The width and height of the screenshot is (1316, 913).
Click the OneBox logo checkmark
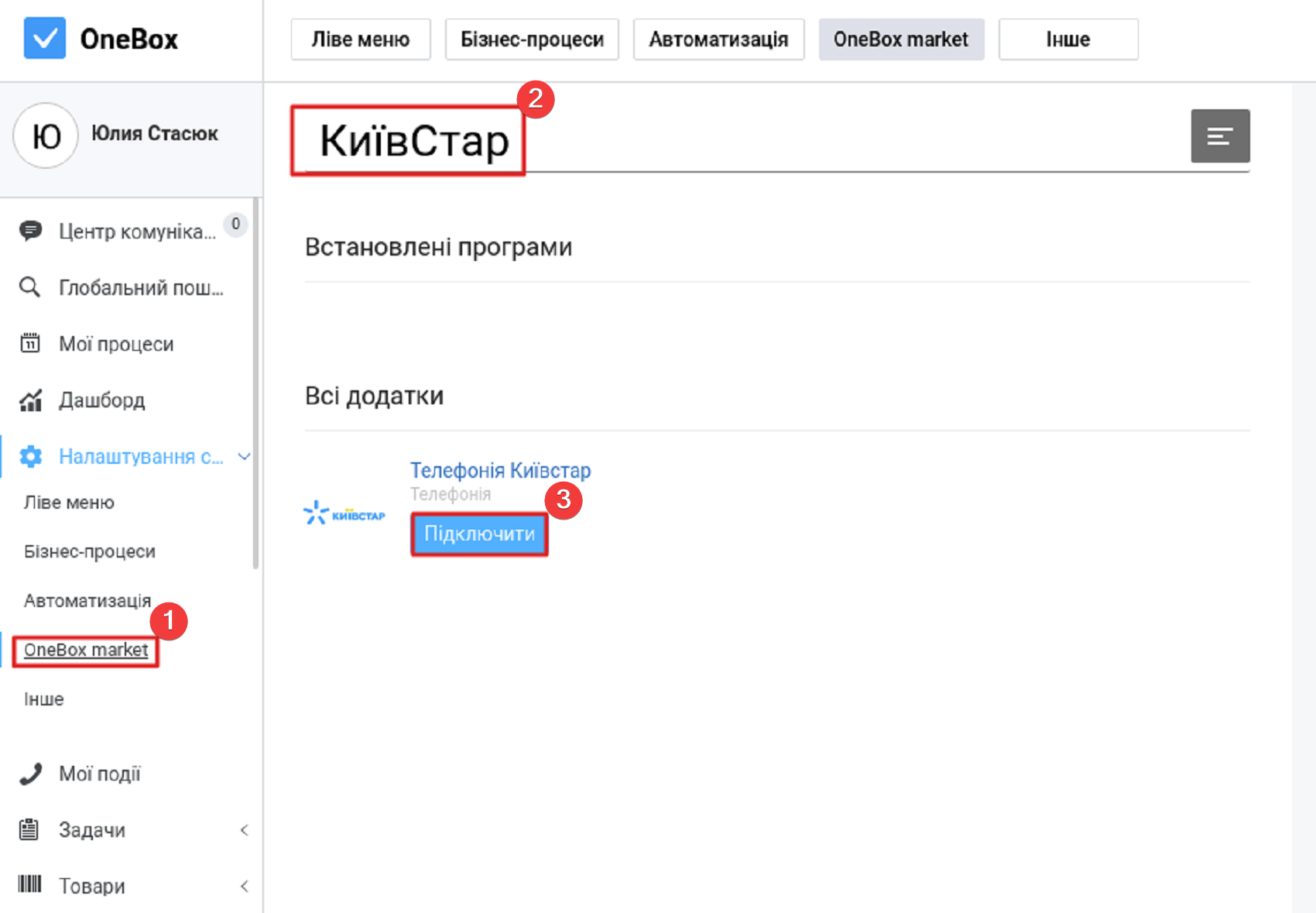[x=44, y=39]
